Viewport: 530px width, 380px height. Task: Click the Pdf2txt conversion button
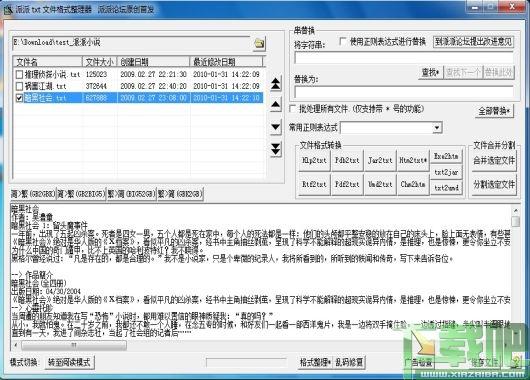coord(347,185)
